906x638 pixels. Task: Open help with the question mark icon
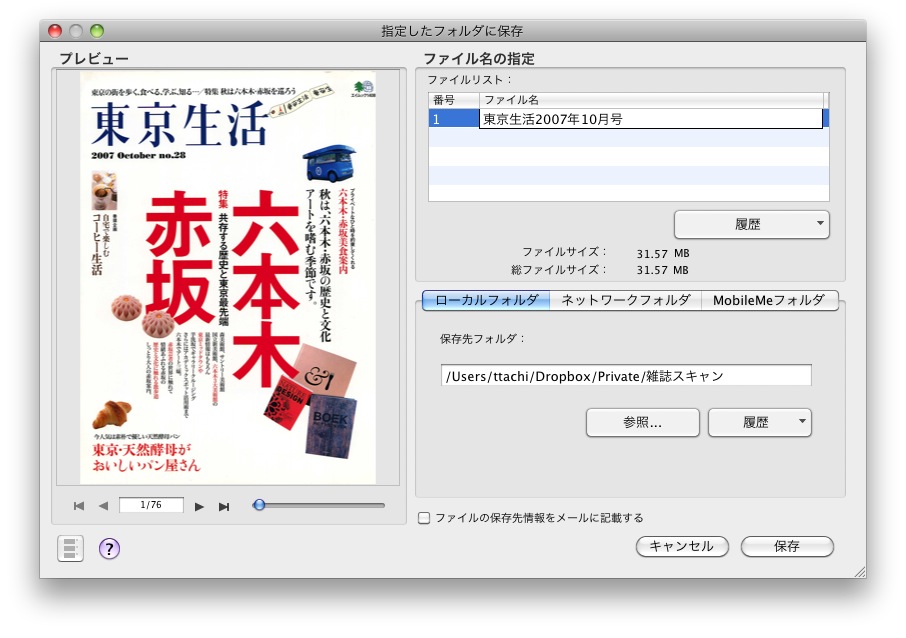tap(109, 548)
